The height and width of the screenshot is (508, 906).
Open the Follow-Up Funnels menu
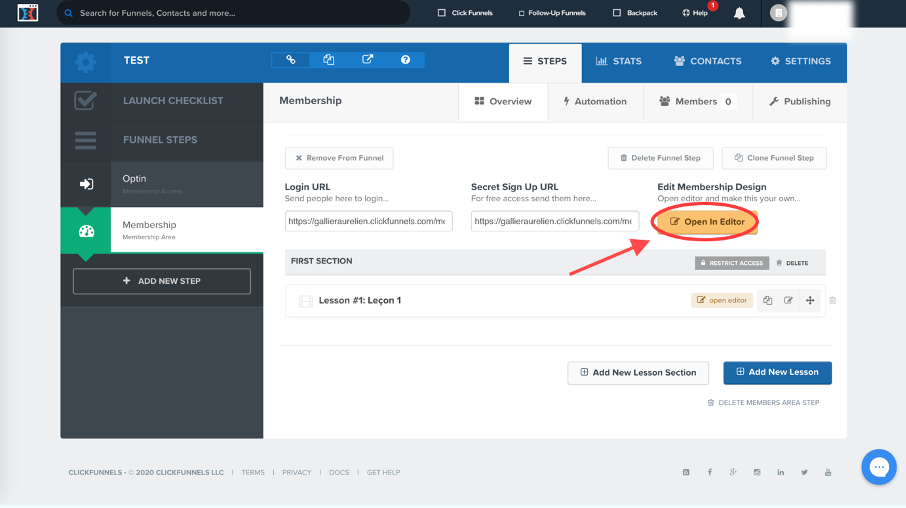pyautogui.click(x=552, y=13)
